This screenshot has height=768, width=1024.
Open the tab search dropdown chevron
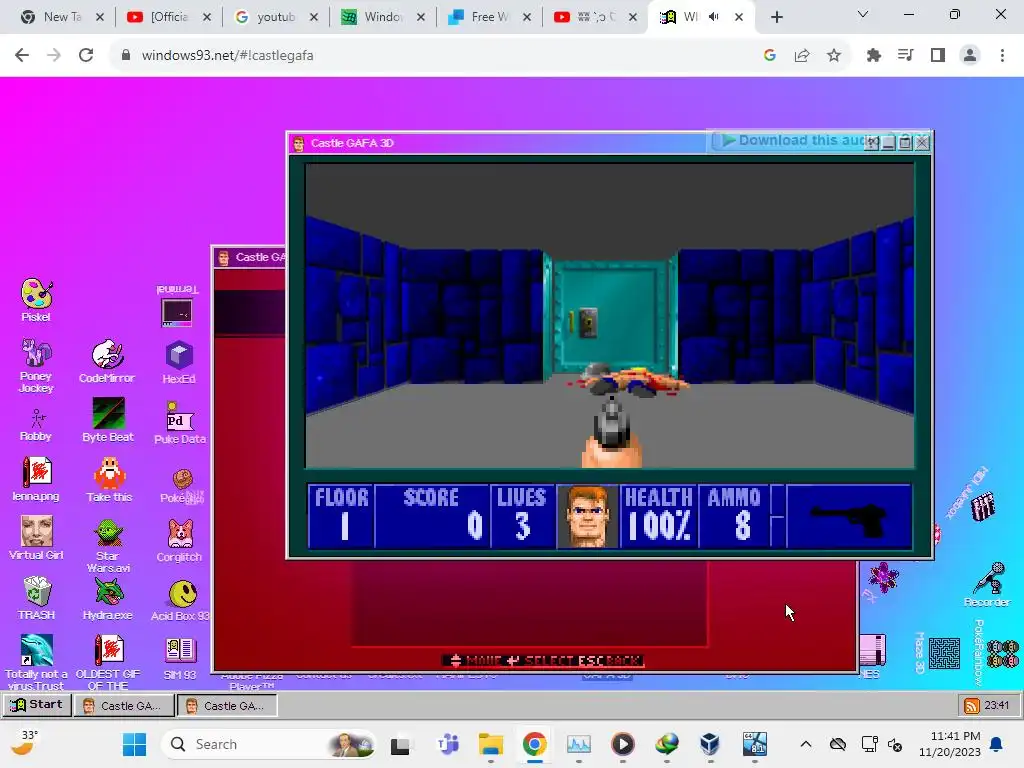click(863, 14)
